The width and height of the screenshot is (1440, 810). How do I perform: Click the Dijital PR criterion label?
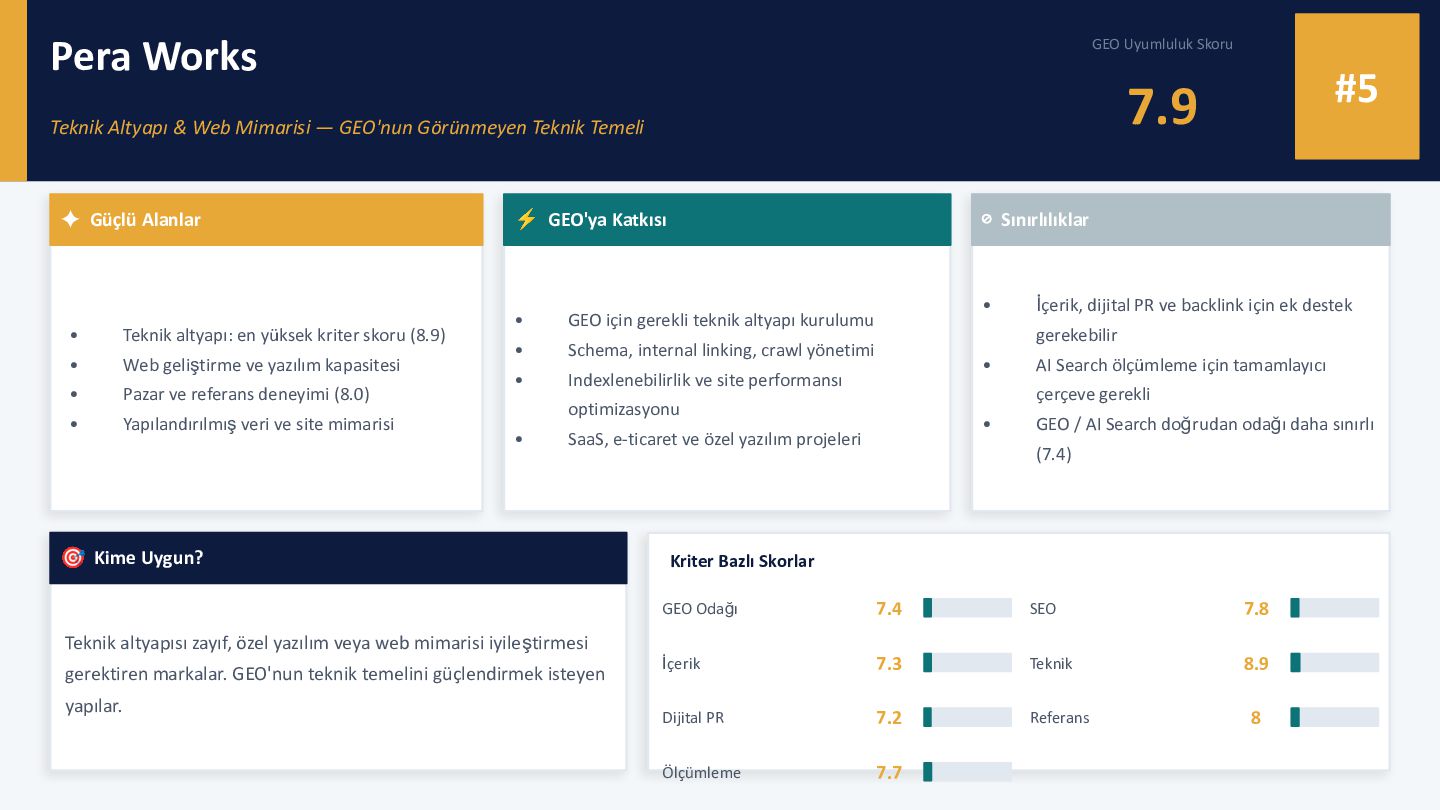693,717
